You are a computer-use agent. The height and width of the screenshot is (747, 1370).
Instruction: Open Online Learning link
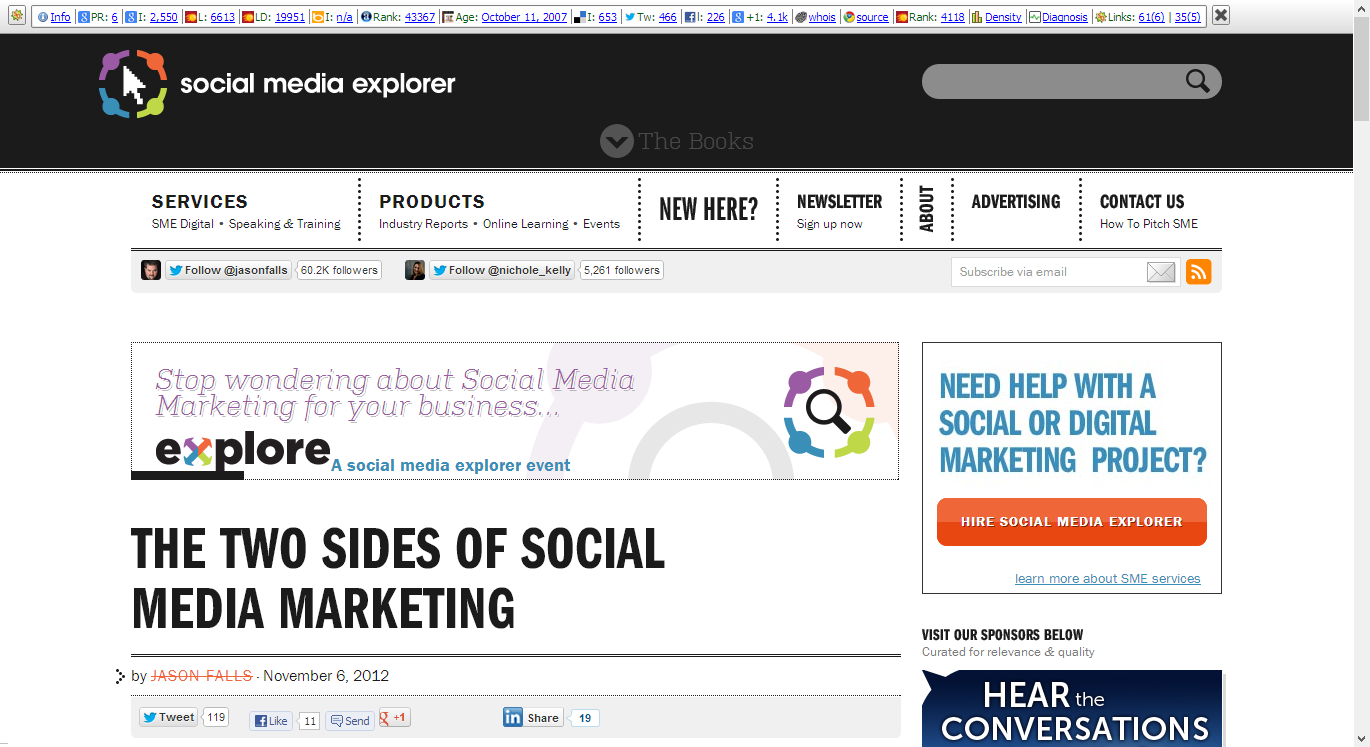(526, 224)
